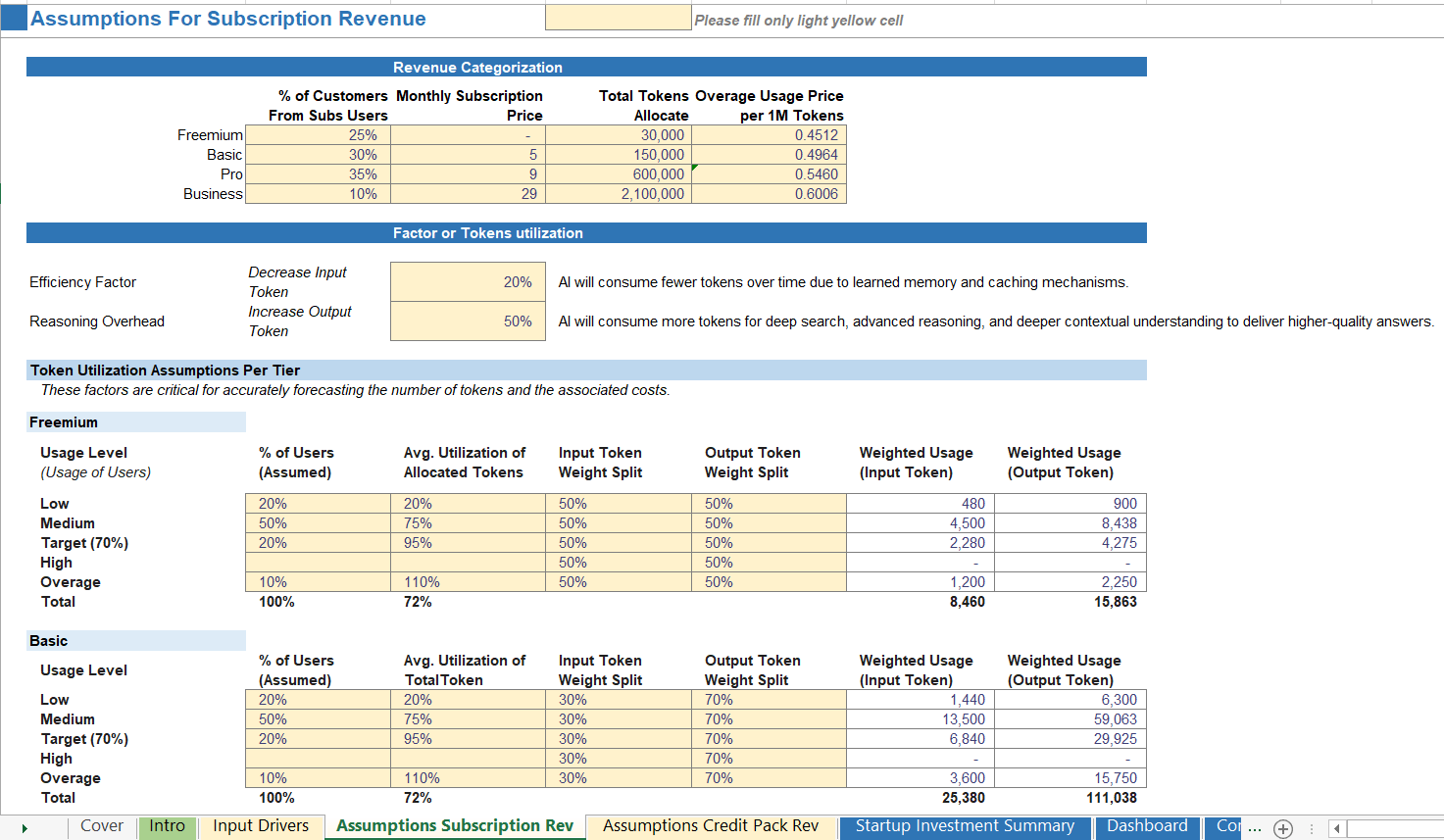Select the Intro sheet tab
Viewport: 1444px width, 840px height.
167,826
